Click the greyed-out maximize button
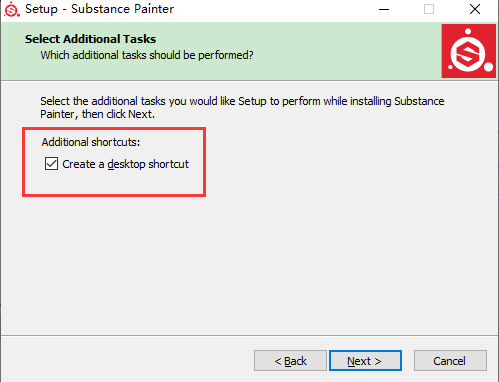The image size is (499, 382). [x=429, y=9]
